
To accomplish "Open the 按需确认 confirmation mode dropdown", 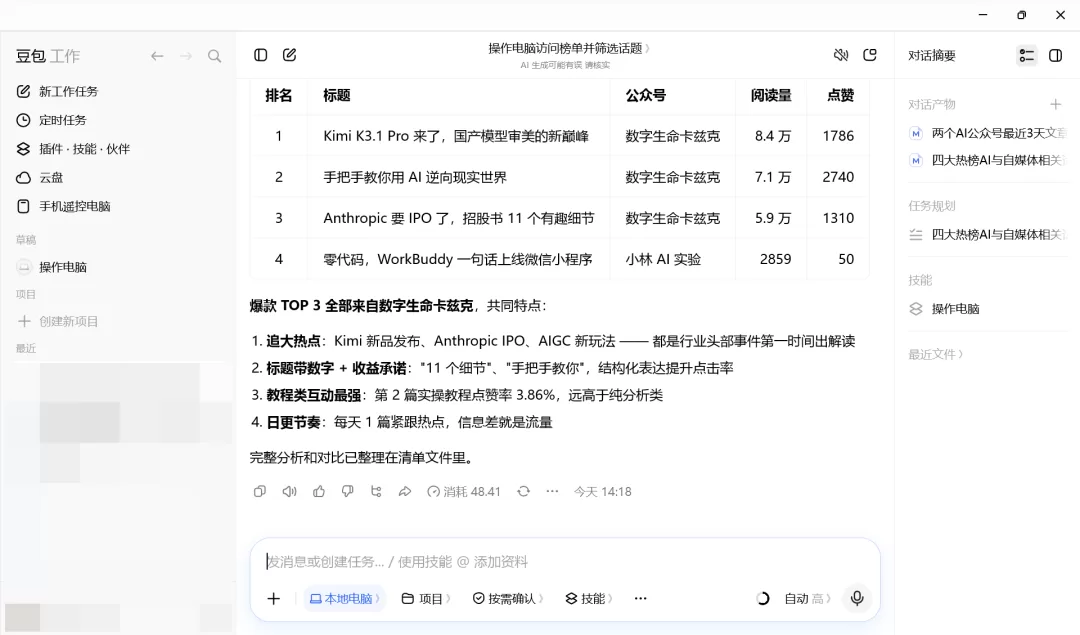I will point(508,598).
